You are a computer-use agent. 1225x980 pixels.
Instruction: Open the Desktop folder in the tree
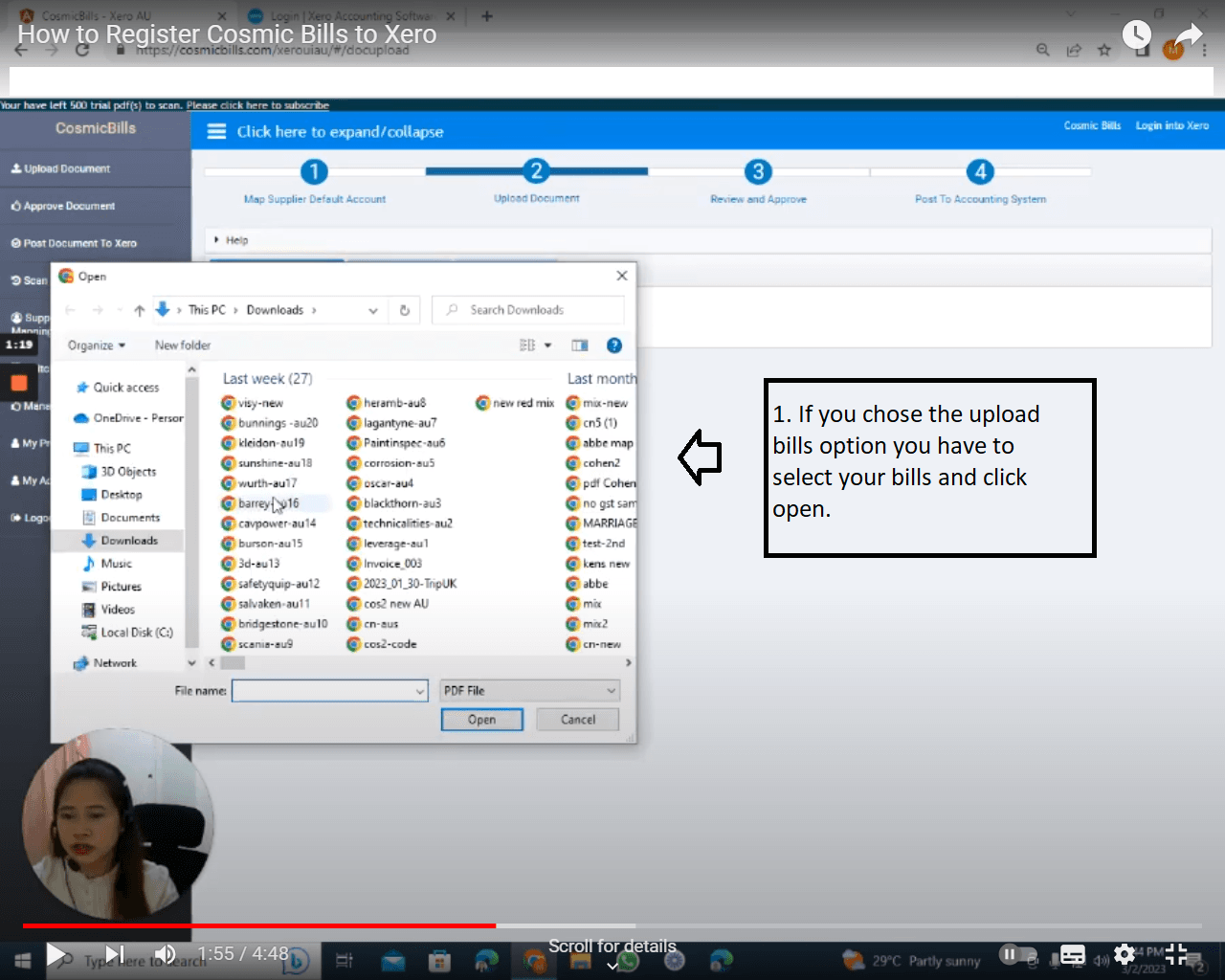click(113, 495)
